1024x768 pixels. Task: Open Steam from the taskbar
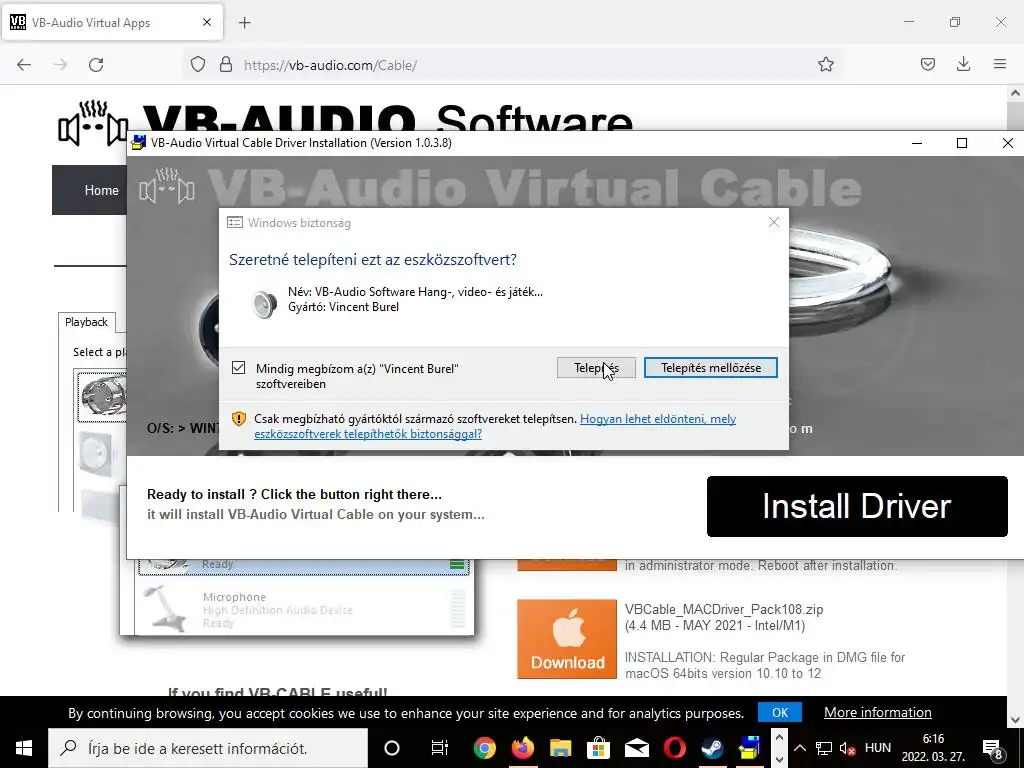(712, 748)
